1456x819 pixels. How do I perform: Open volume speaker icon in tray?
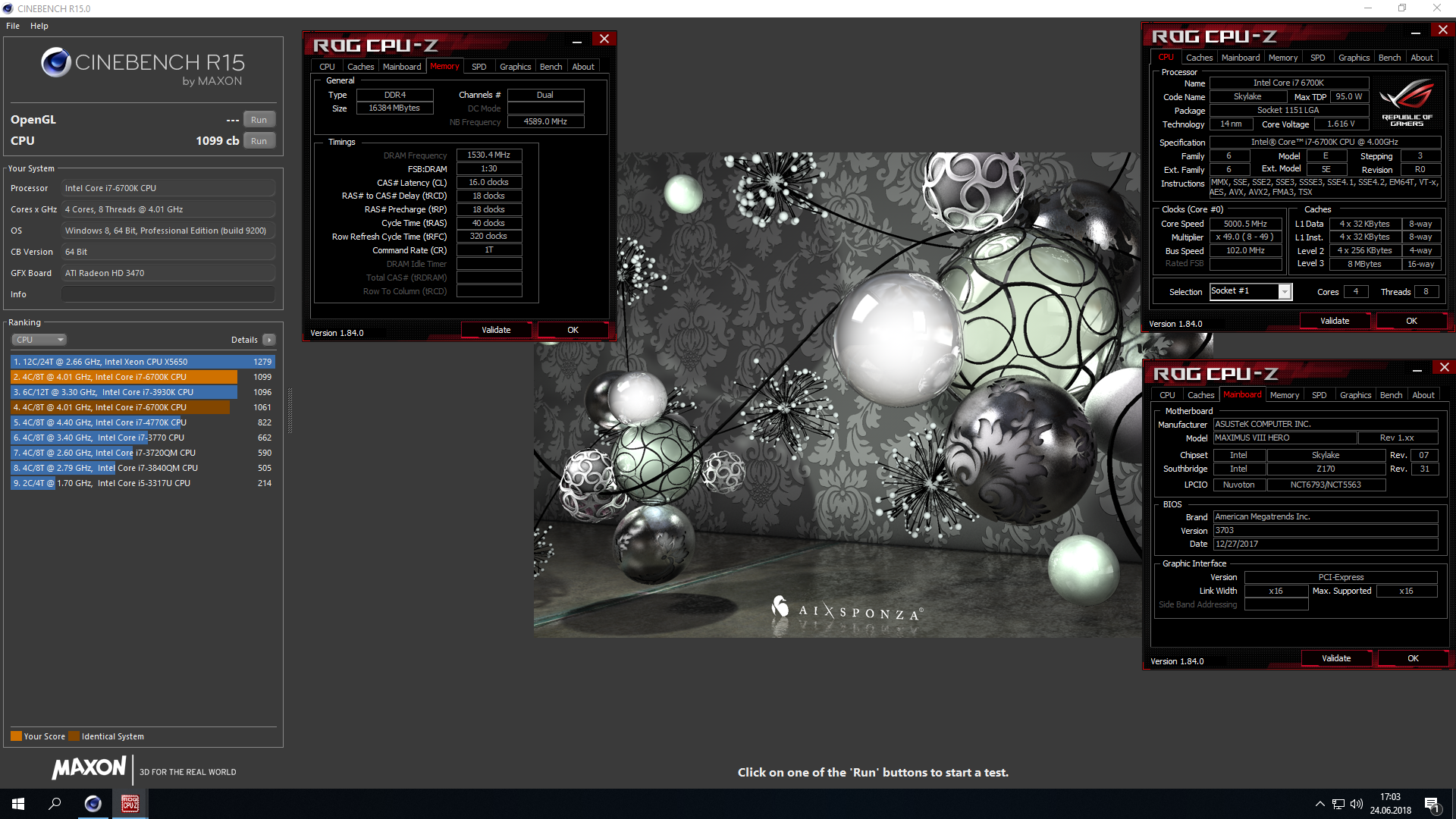coord(1357,804)
